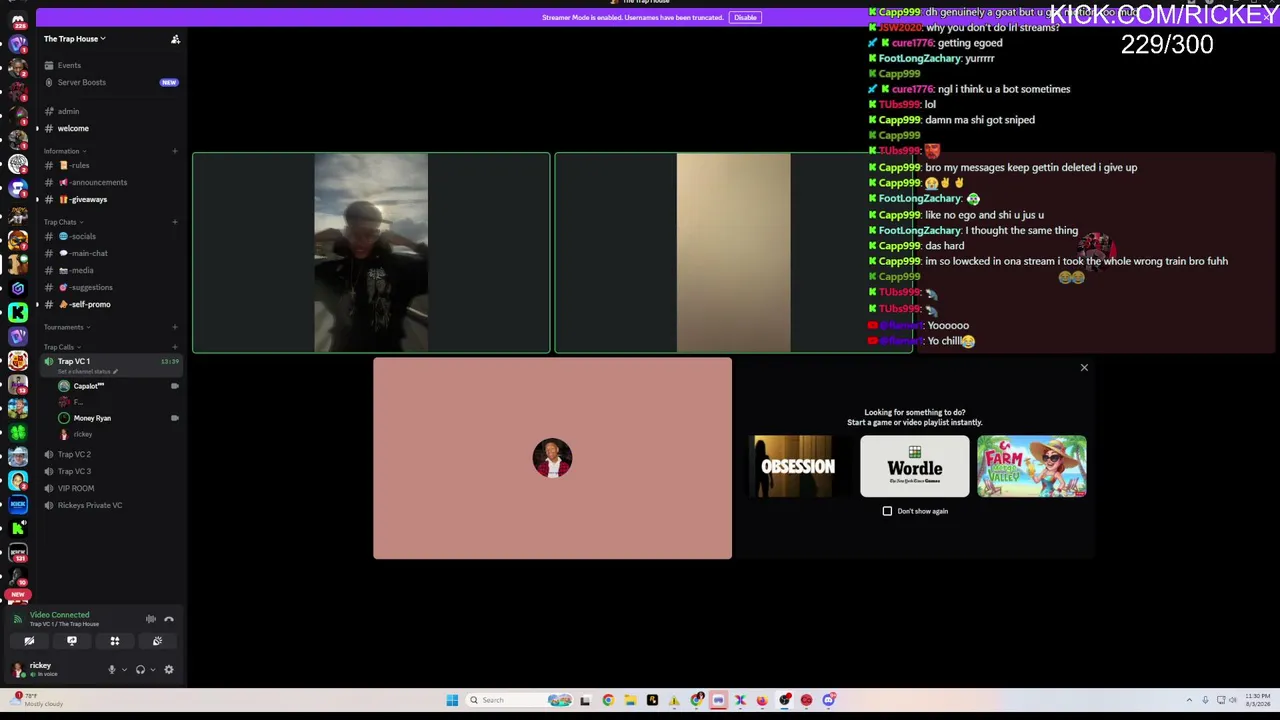
Task: Disconnect from the voice call
Action: point(169,619)
